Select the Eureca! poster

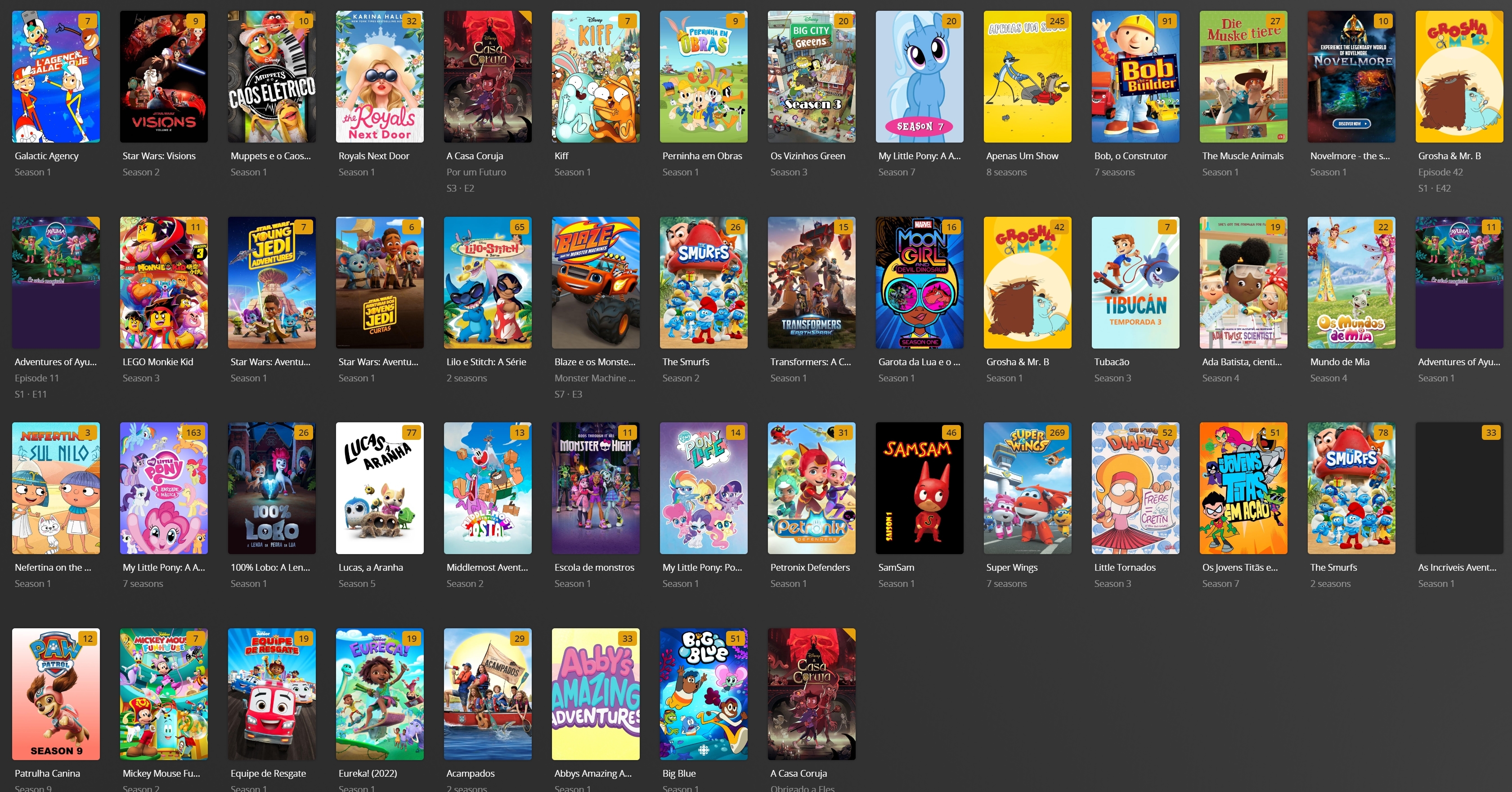(x=380, y=694)
